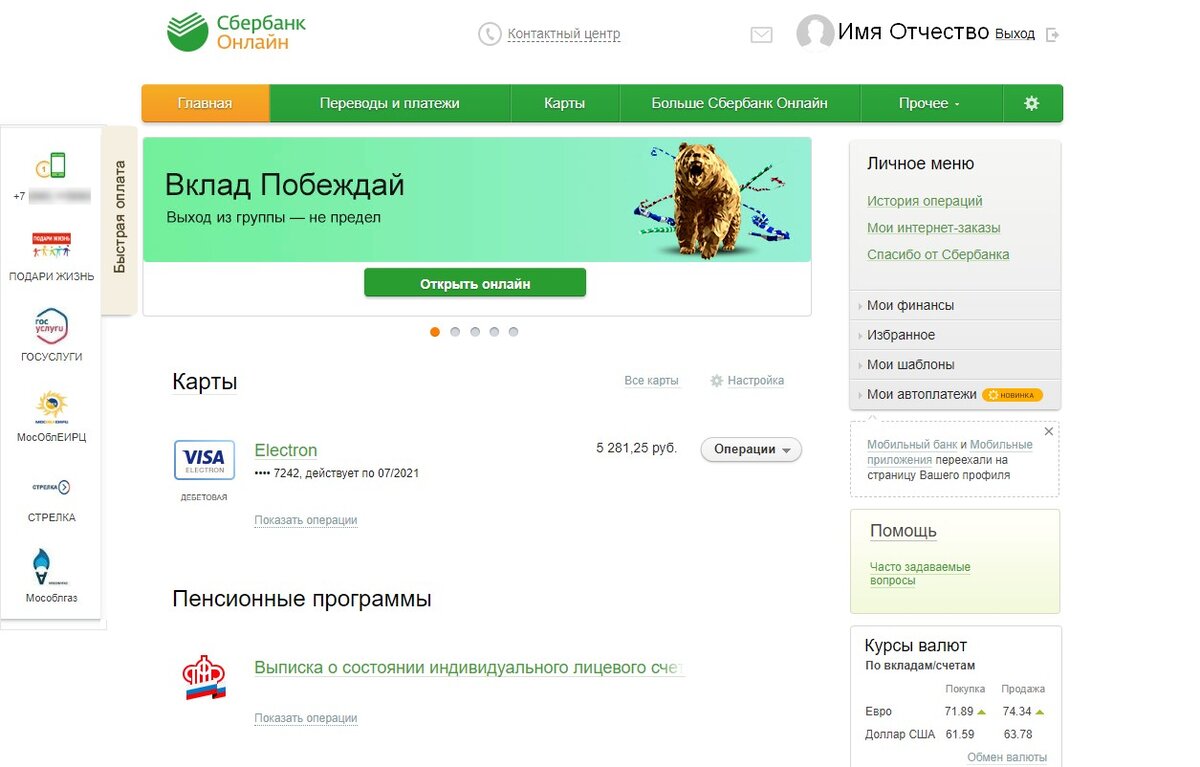The height and width of the screenshot is (767, 1200).
Task: Open the mail envelope icon
Action: (x=761, y=35)
